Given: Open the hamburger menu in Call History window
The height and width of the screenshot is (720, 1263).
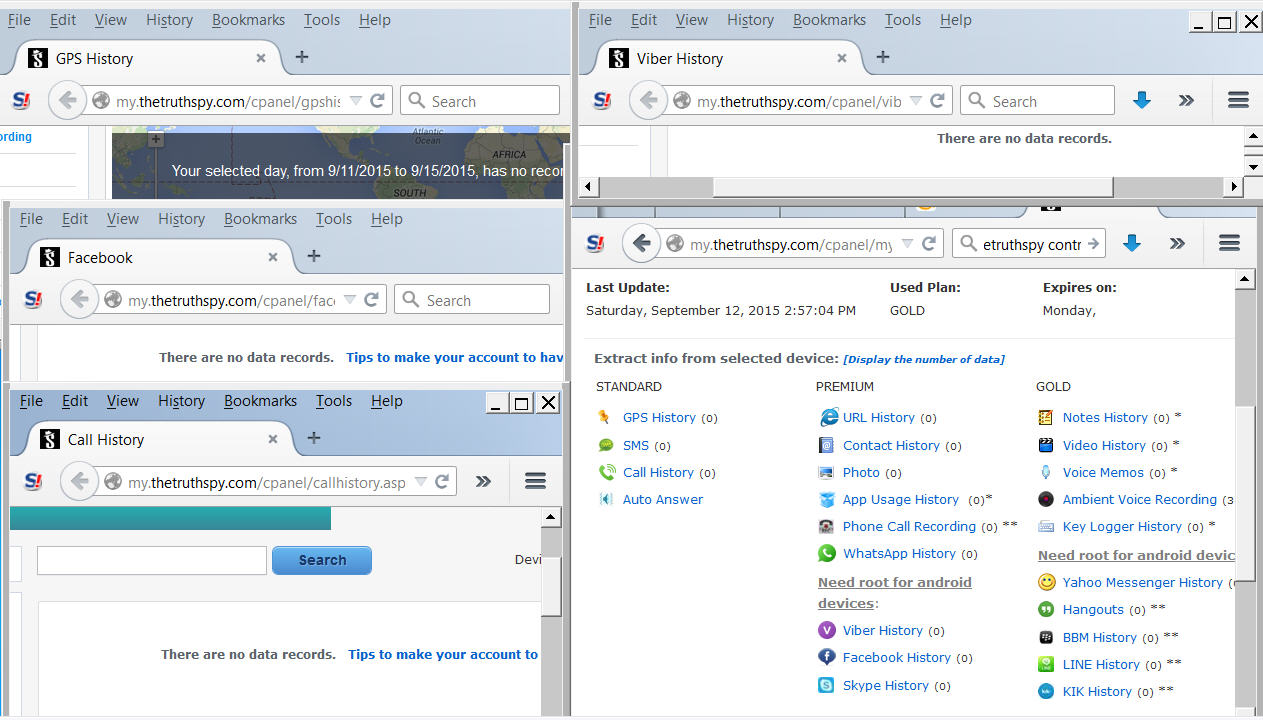Looking at the screenshot, I should (x=535, y=482).
